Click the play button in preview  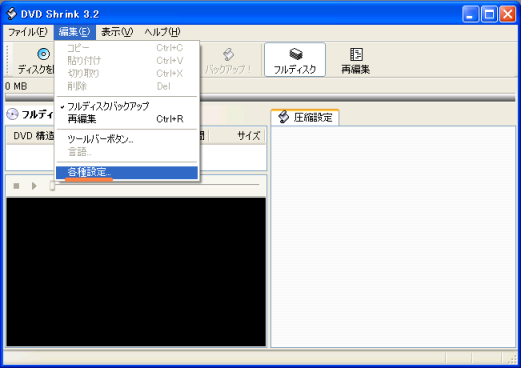[34, 186]
